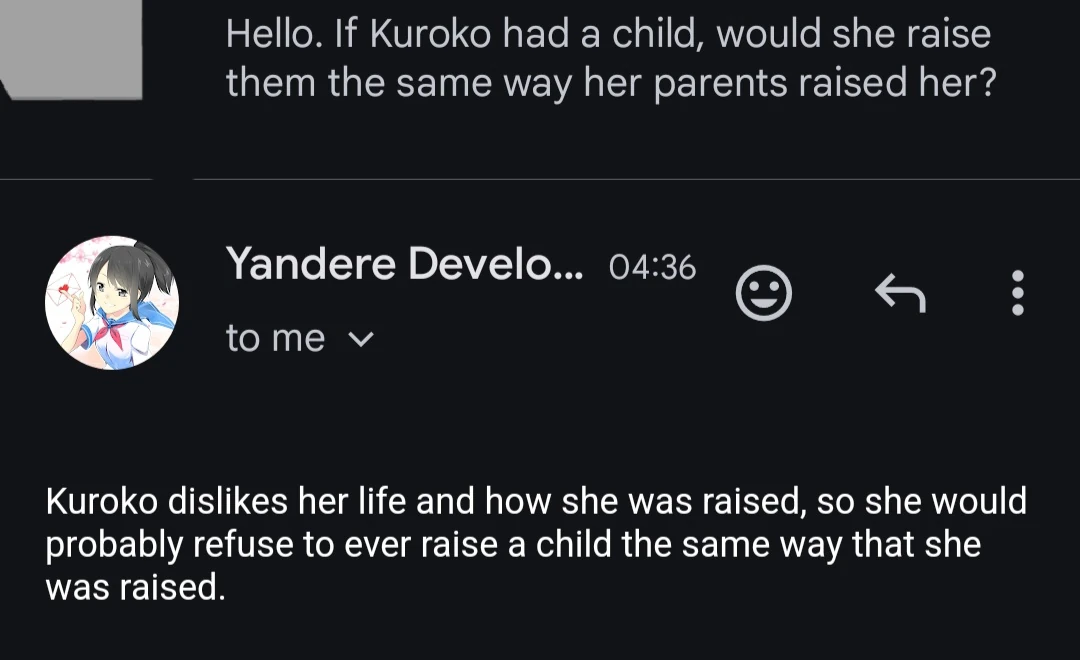Click the reply line starting "Kuroko dislikes her life"
The image size is (1080, 660).
click(x=536, y=501)
